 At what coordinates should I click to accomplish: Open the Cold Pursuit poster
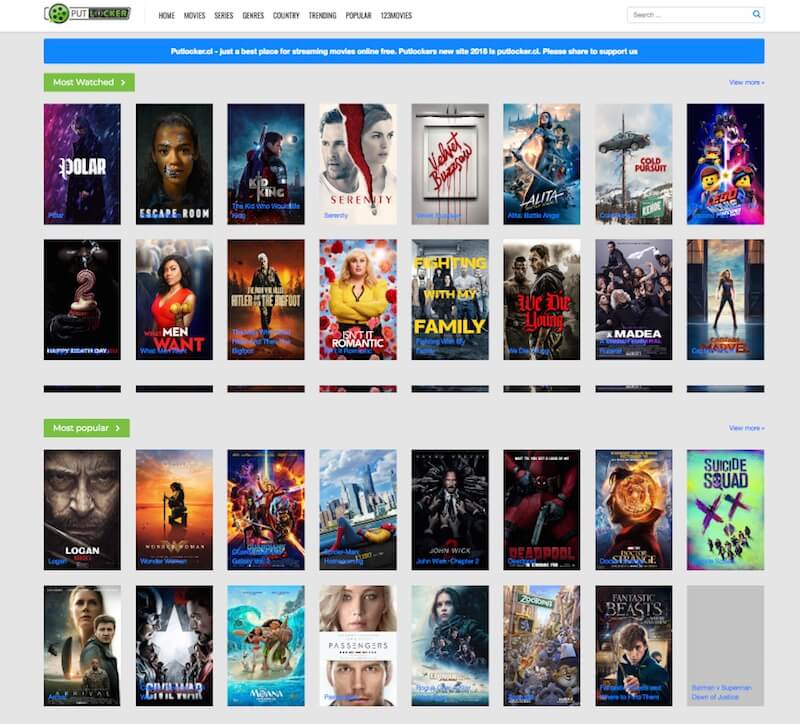click(x=634, y=164)
